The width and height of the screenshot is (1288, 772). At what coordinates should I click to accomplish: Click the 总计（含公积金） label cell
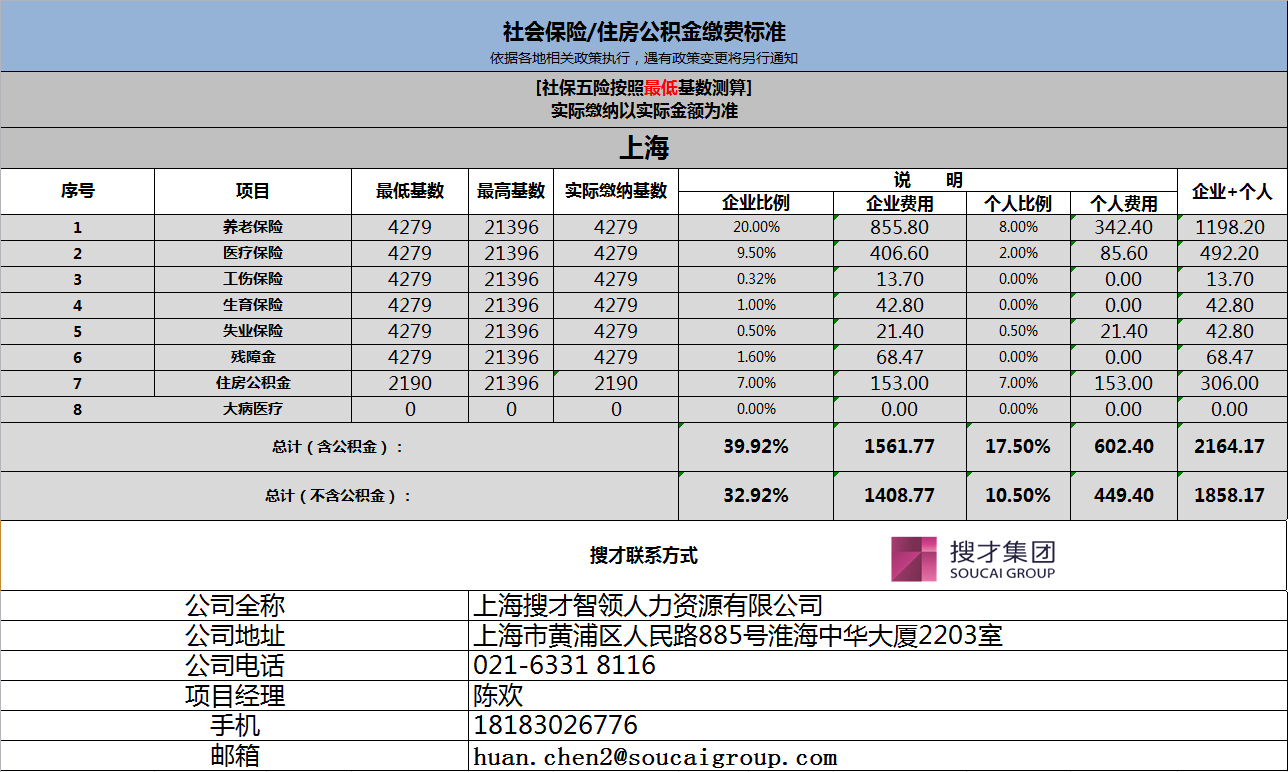pyautogui.click(x=339, y=447)
